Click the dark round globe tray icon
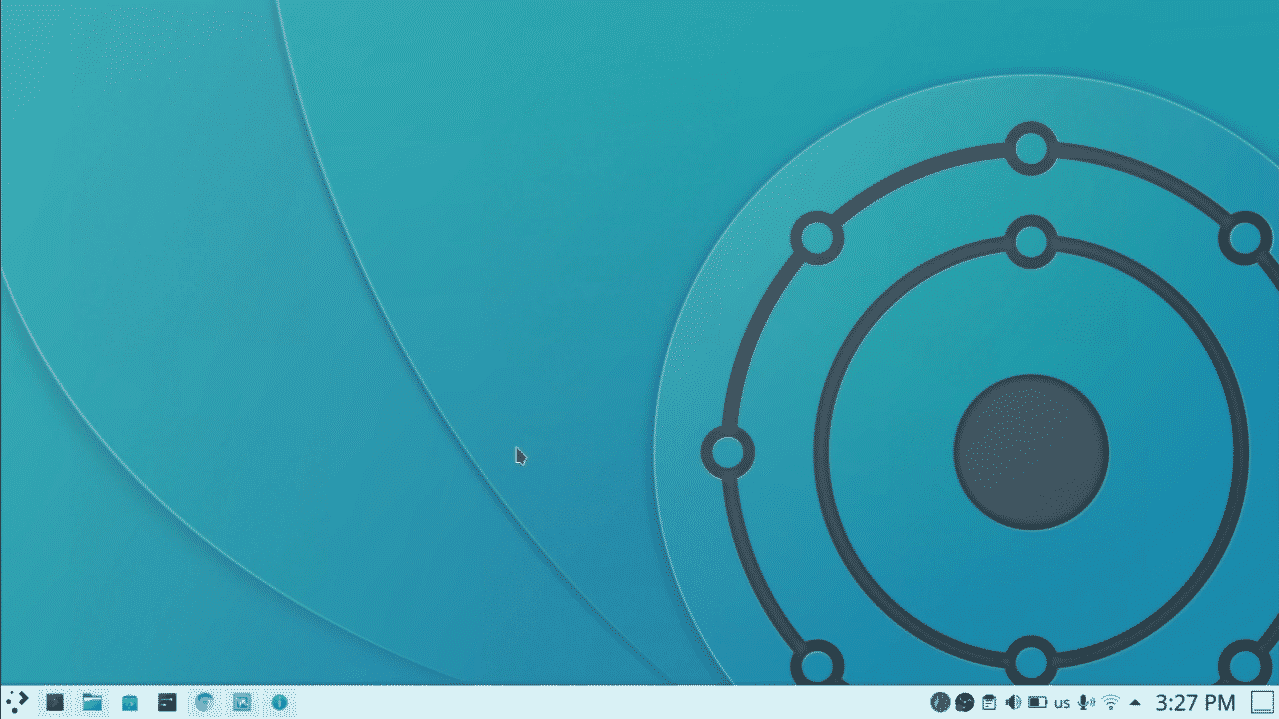The image size is (1279, 719). [x=964, y=703]
